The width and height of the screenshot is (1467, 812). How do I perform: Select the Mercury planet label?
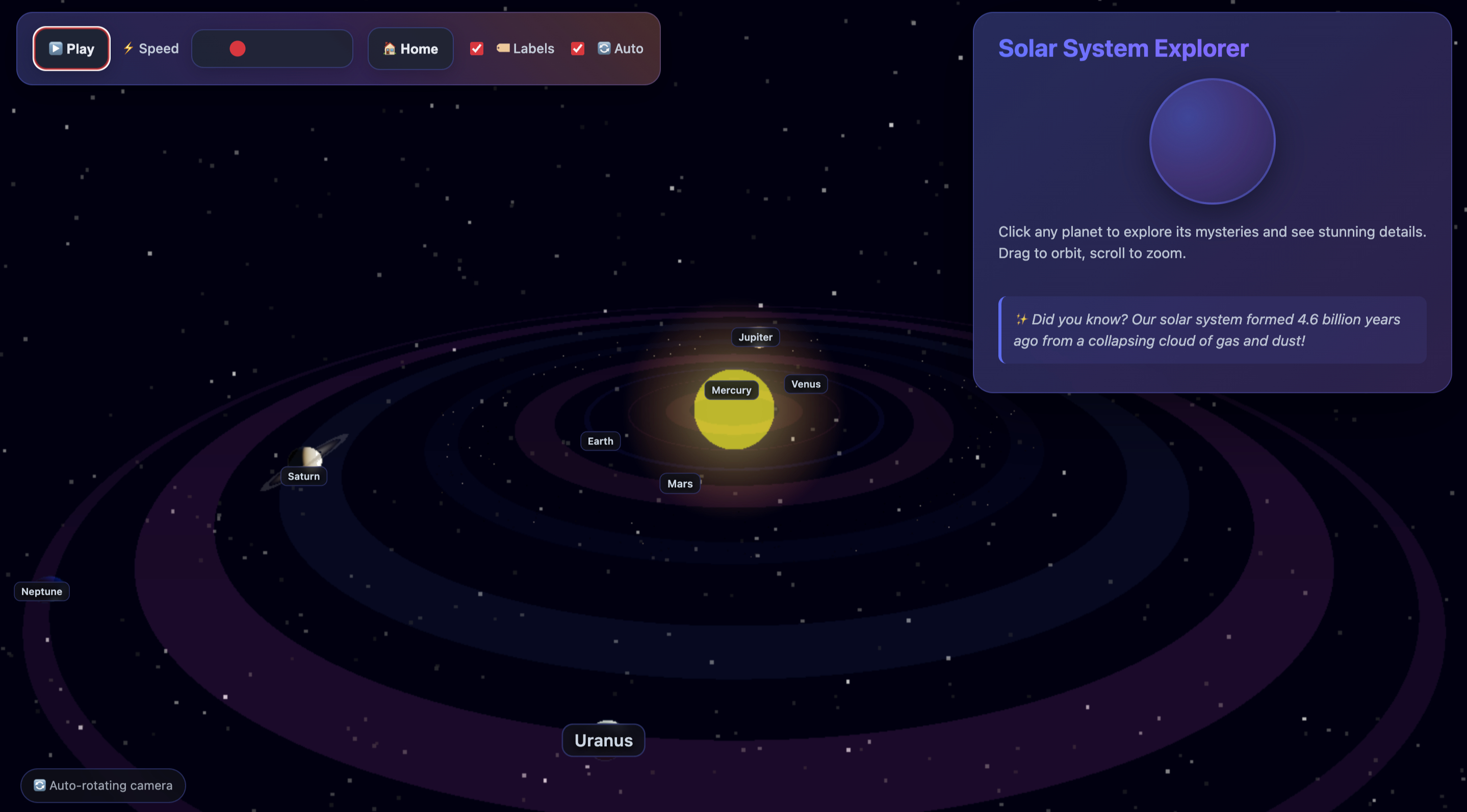[731, 390]
